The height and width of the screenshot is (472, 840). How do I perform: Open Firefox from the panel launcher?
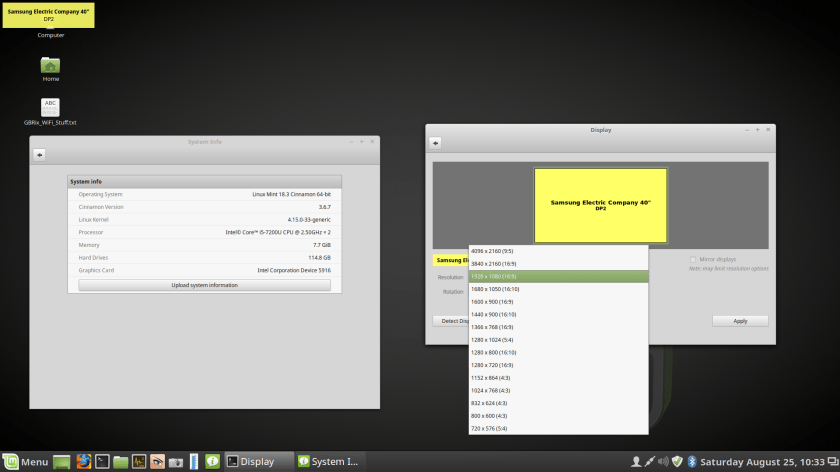(x=82, y=462)
